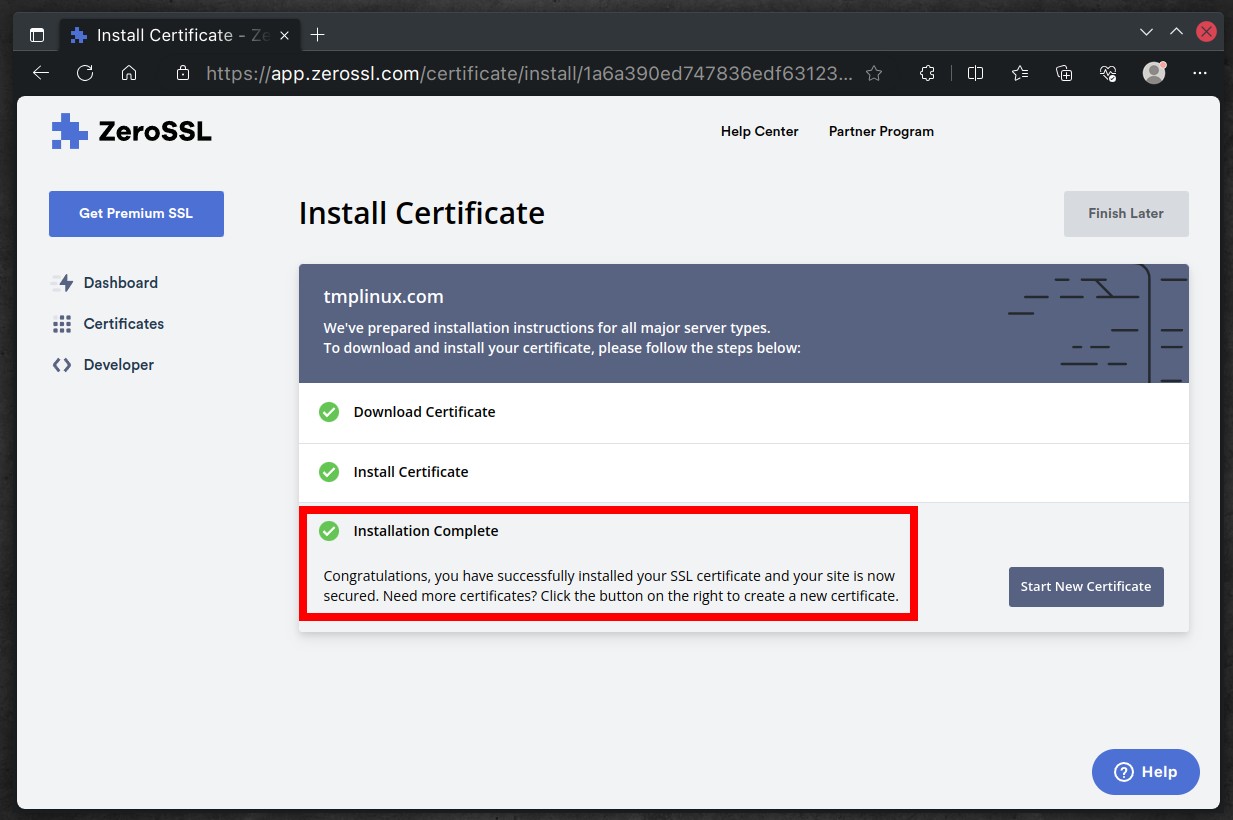The image size is (1233, 820).
Task: Open the favorites list icon
Action: tap(1020, 73)
